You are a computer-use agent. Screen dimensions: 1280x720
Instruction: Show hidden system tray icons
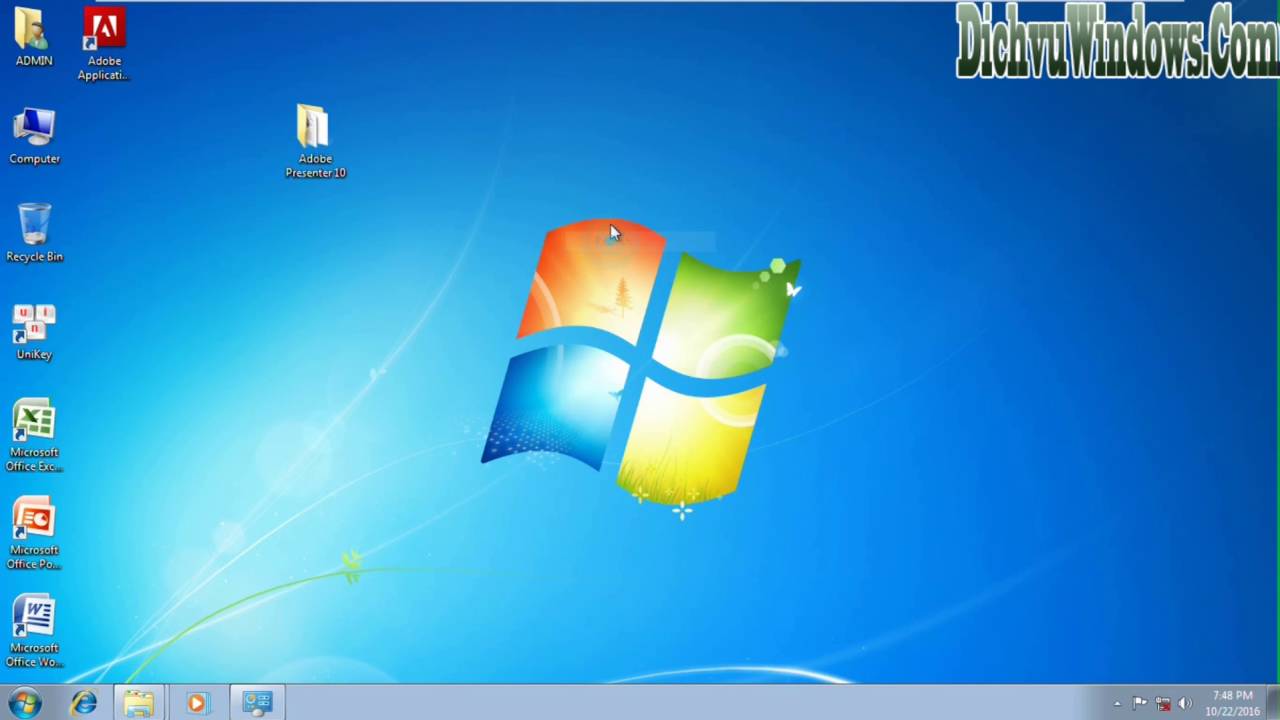[x=1117, y=704]
